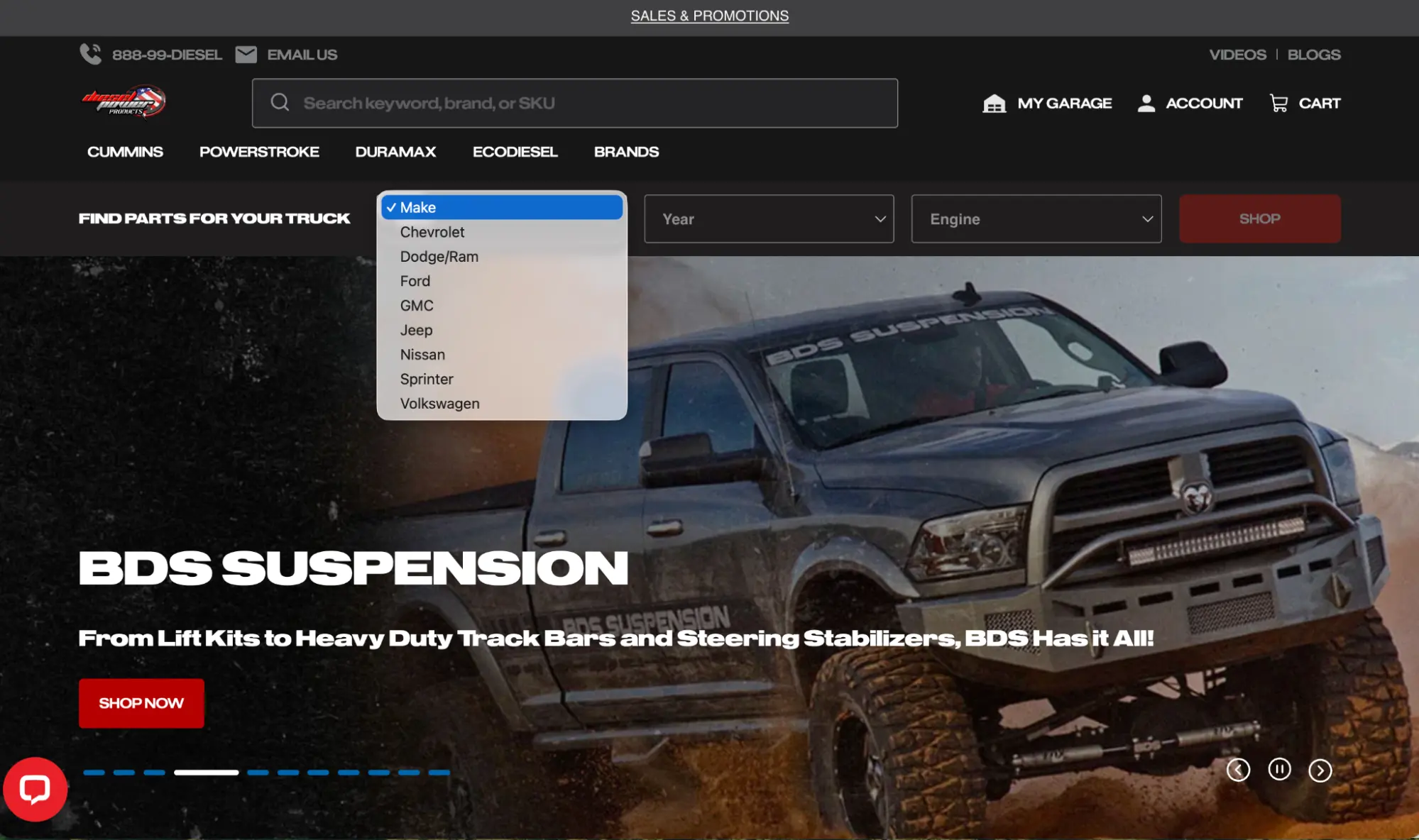Click the ACCOUNT text link
This screenshot has width=1419, height=840.
[x=1204, y=104]
